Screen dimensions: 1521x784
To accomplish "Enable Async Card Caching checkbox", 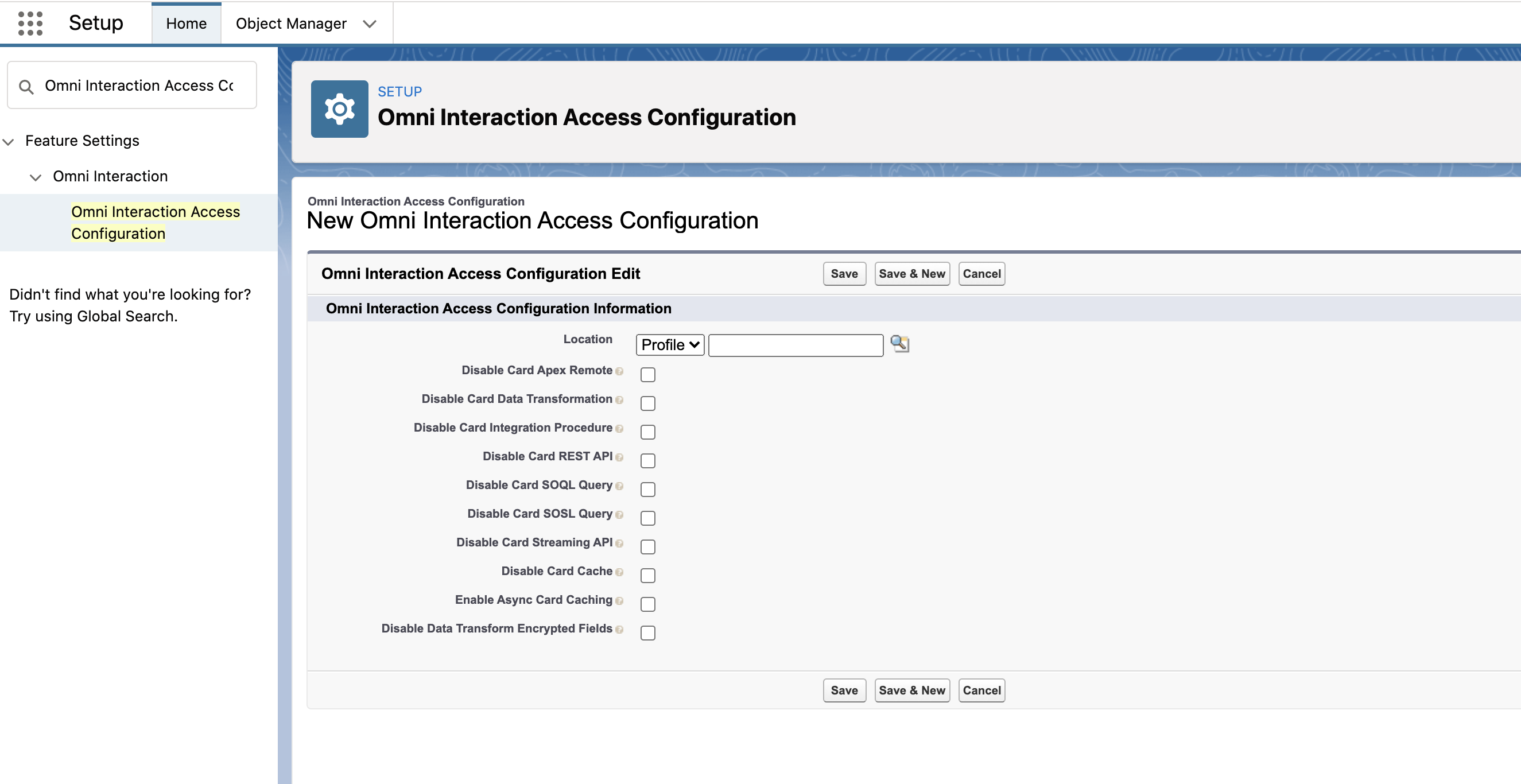I will coord(648,604).
